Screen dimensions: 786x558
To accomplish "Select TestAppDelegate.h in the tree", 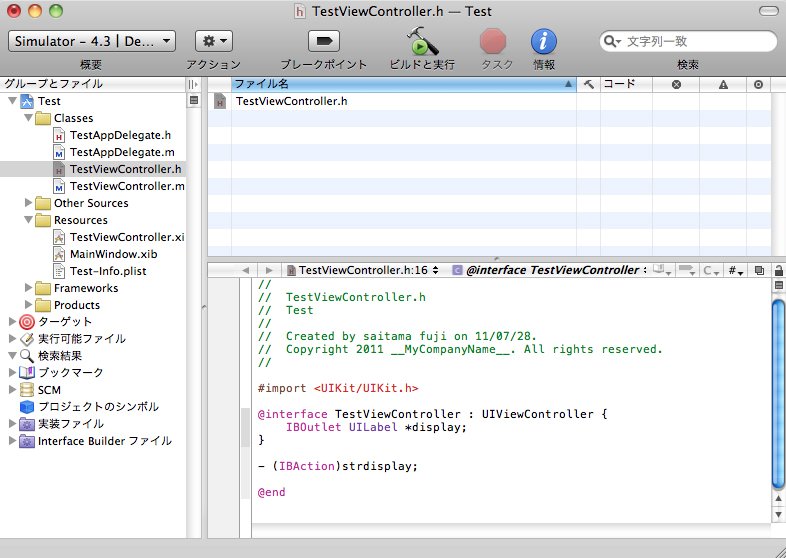I will click(120, 135).
